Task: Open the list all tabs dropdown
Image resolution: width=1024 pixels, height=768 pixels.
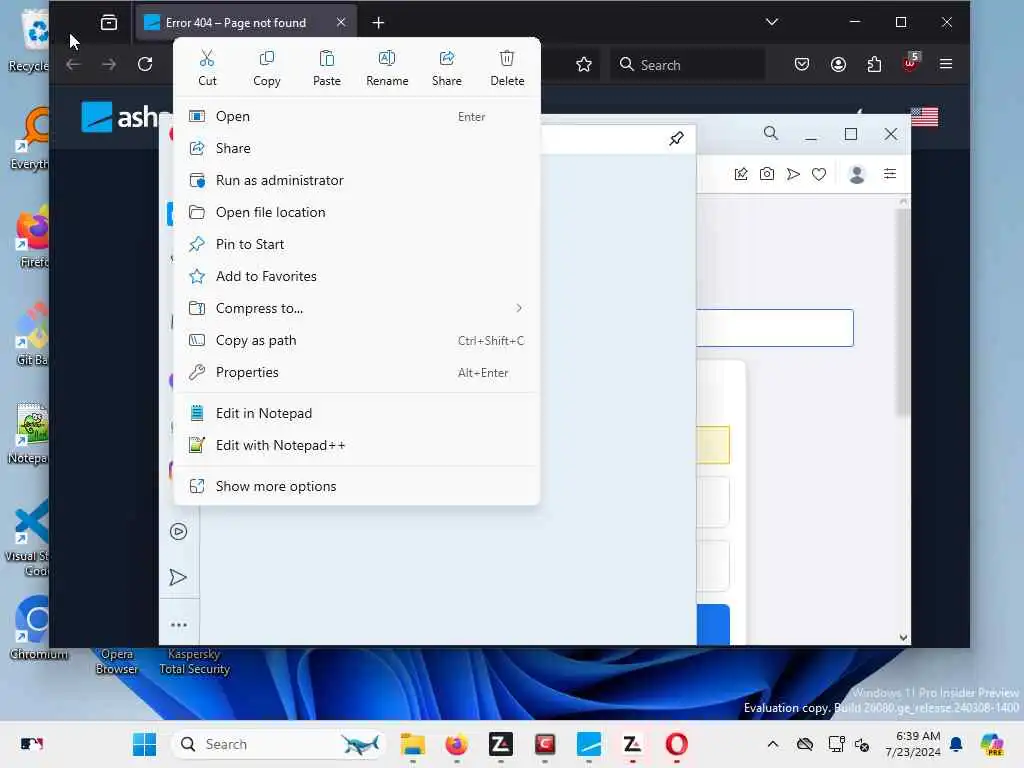Action: [772, 22]
